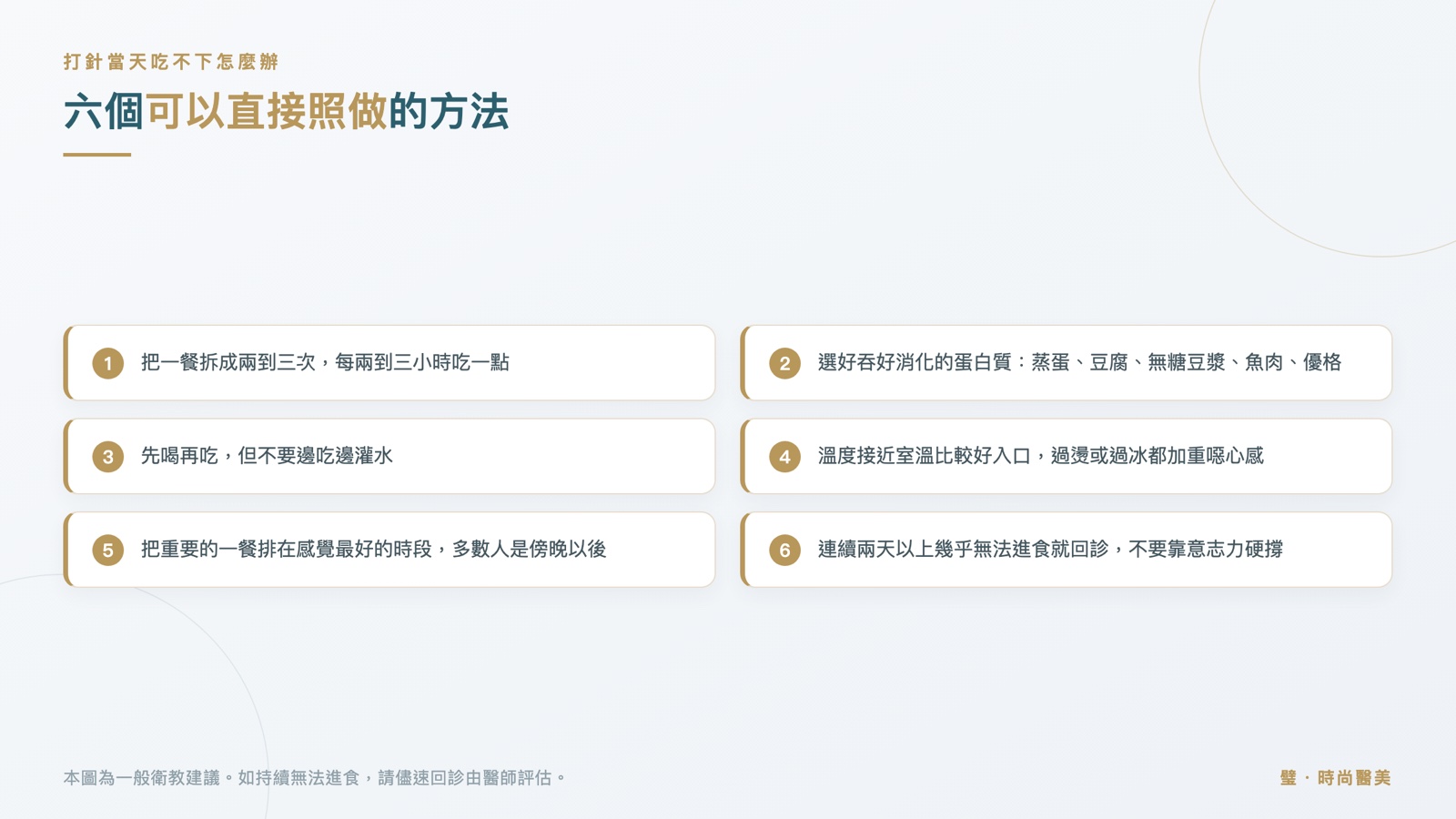The image size is (1456, 819).
Task: Click the number 4 badge
Action: tap(785, 457)
